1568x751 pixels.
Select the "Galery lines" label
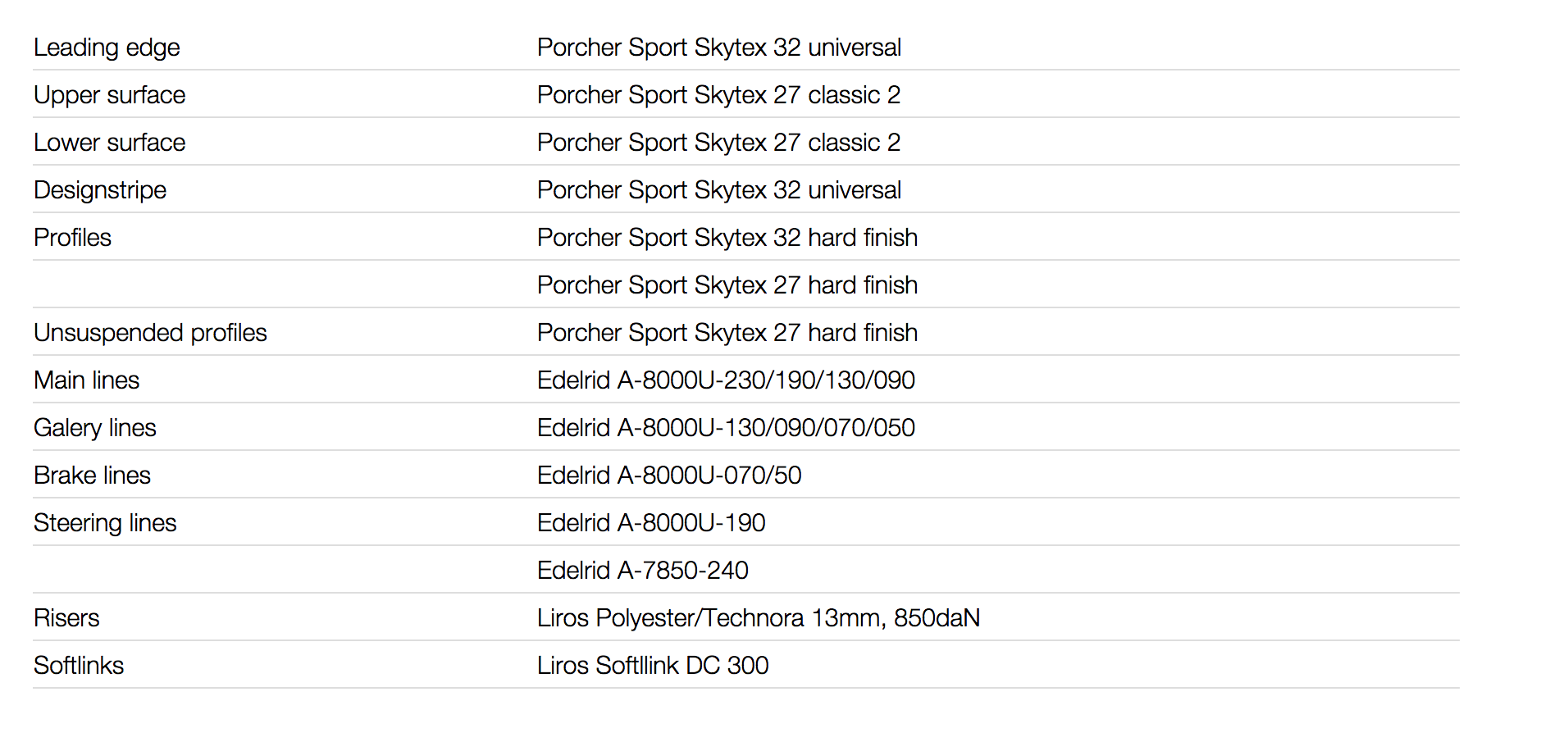pos(94,428)
